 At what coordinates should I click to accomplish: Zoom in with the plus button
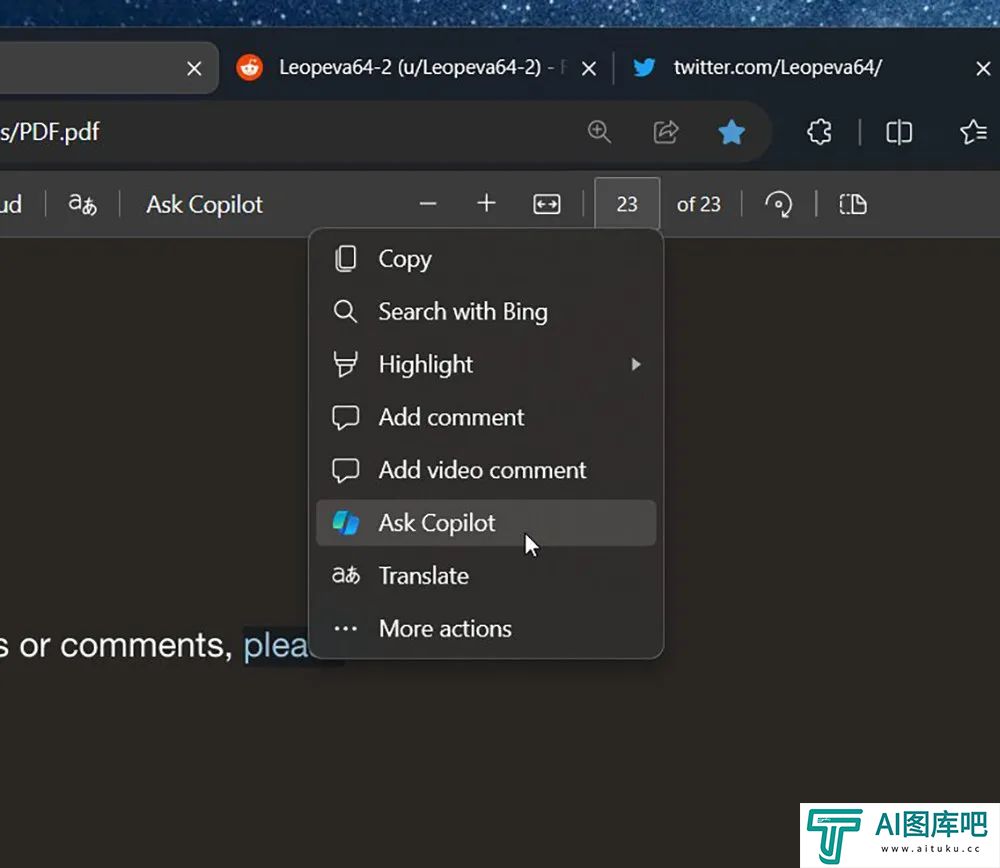(487, 204)
